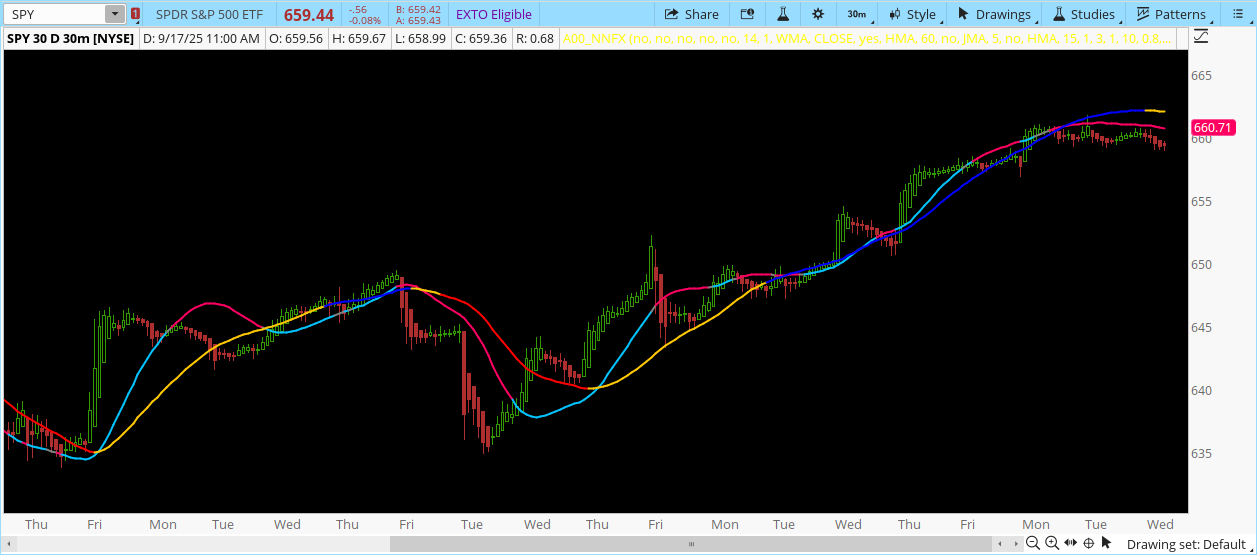Image resolution: width=1257 pixels, height=555 pixels.
Task: Click the last price 659.44
Action: [x=309, y=15]
